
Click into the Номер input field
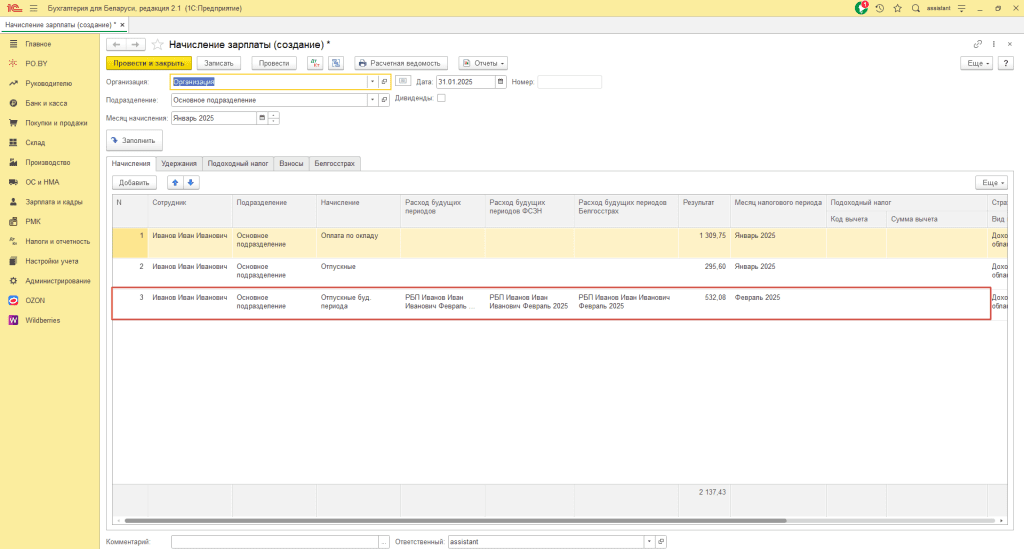tap(569, 82)
